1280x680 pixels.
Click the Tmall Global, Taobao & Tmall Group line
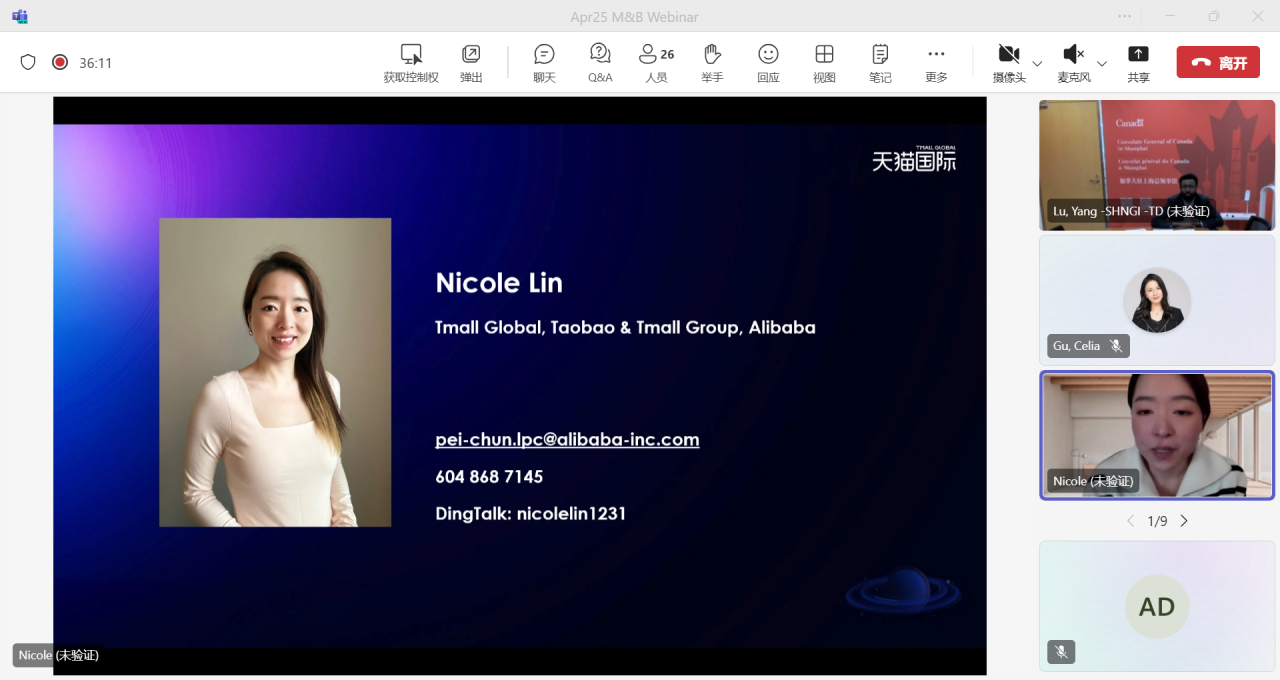tap(625, 328)
